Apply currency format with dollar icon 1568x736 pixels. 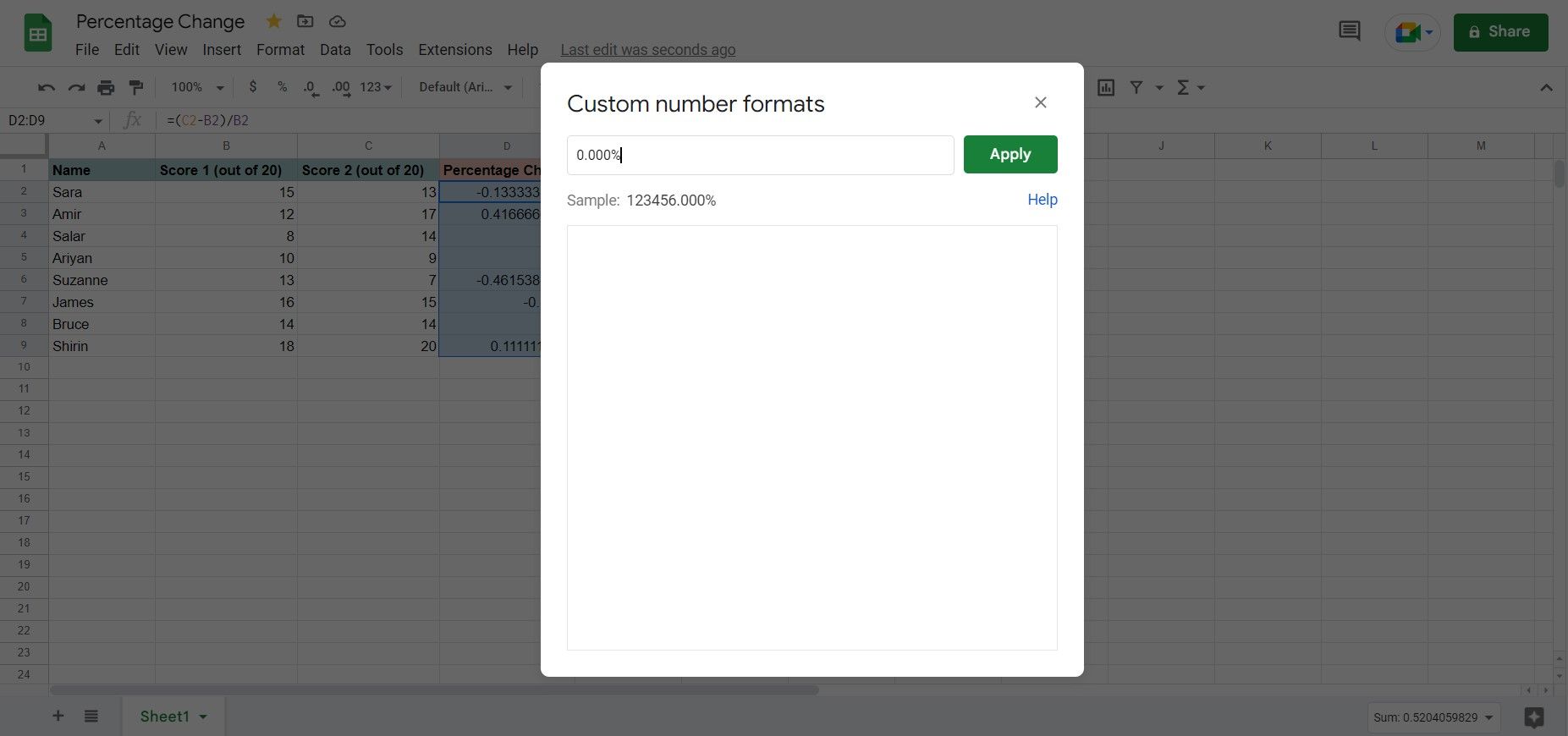252,87
